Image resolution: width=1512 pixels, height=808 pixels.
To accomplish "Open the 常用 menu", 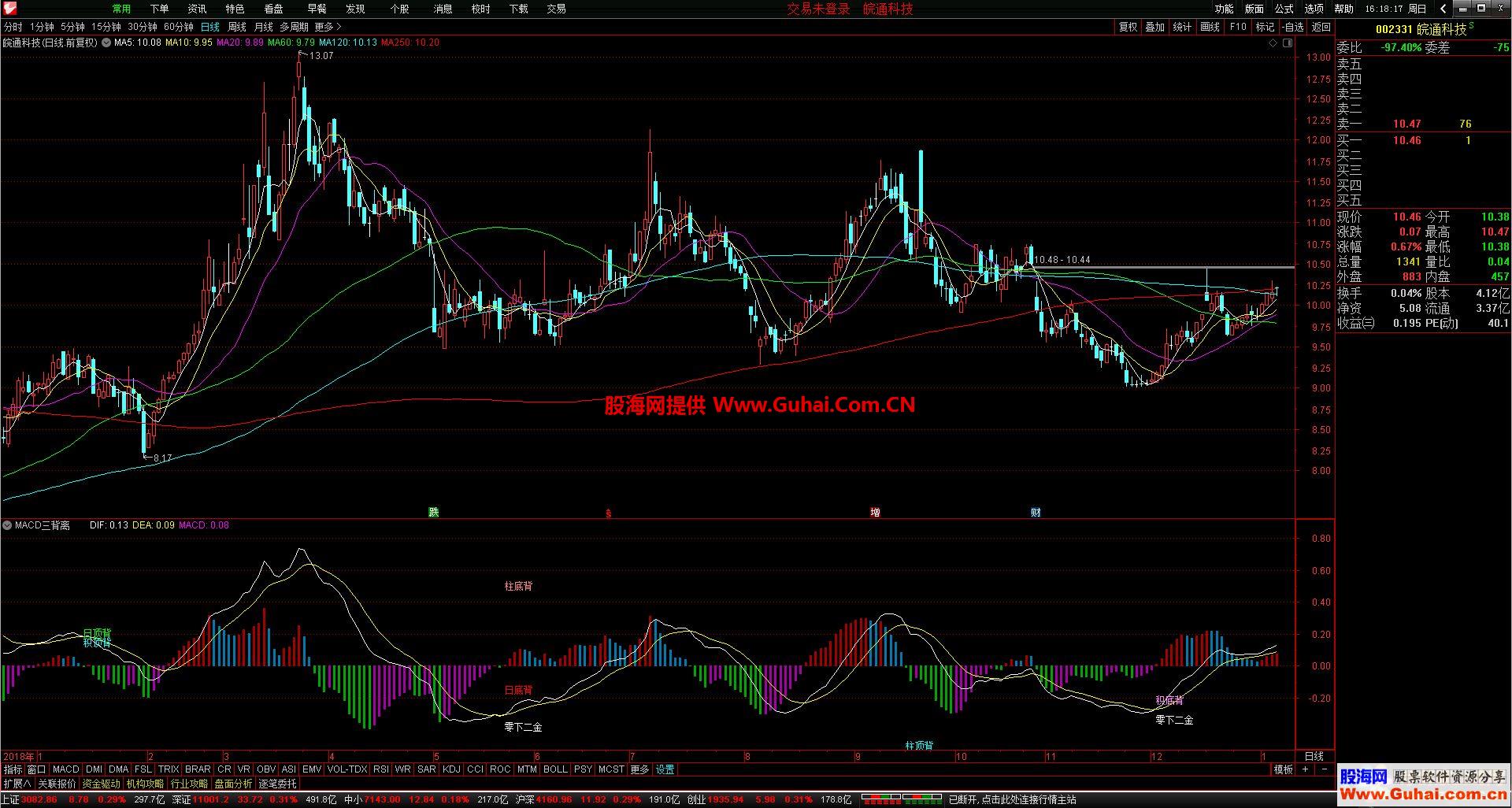I will (121, 9).
